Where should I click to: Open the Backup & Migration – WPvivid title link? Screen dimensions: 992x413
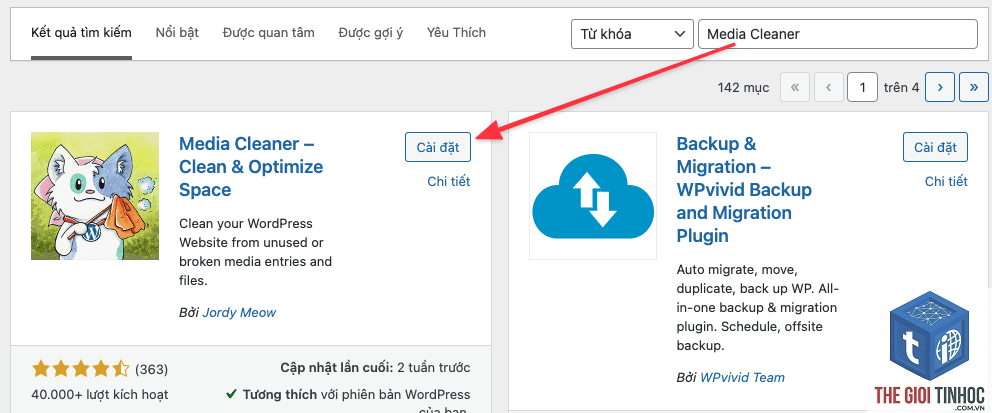[744, 190]
